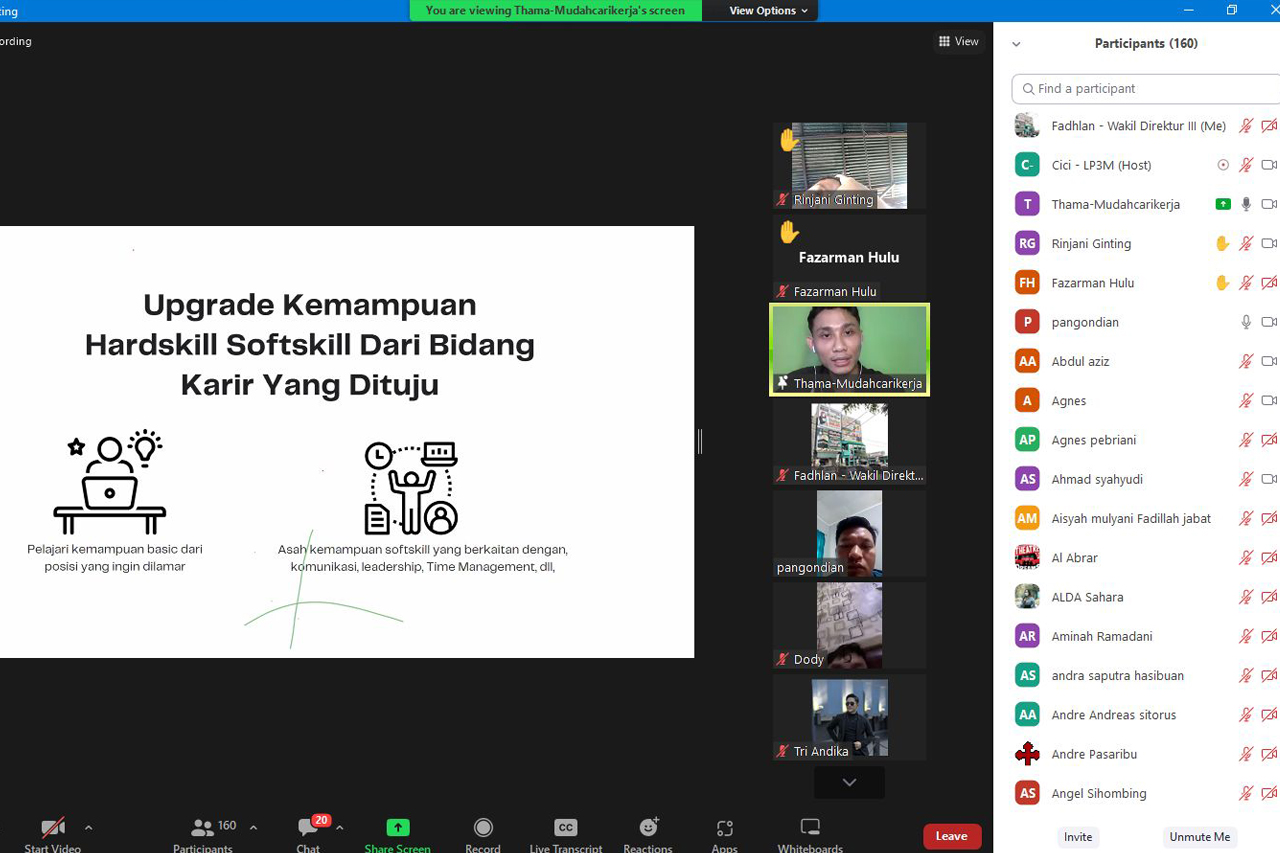
Task: Click the raised hand icon beside Rinjani Ginting
Action: (x=1222, y=243)
